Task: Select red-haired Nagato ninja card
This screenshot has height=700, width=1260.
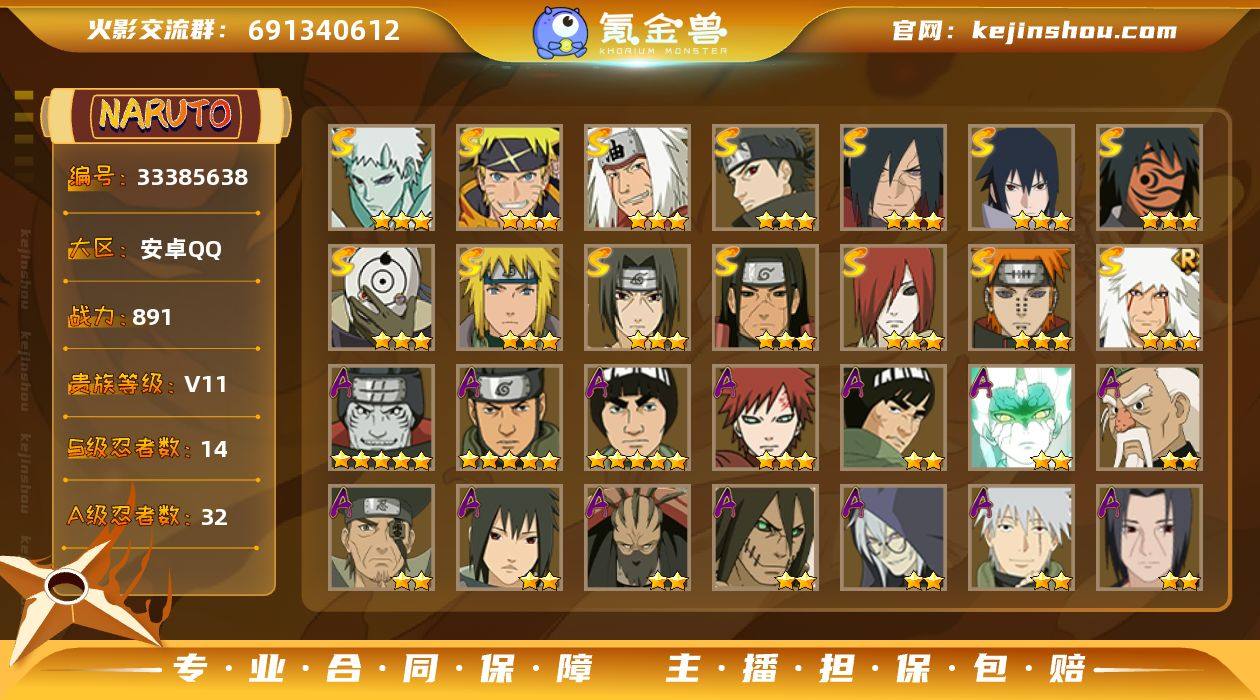Action: (894, 298)
